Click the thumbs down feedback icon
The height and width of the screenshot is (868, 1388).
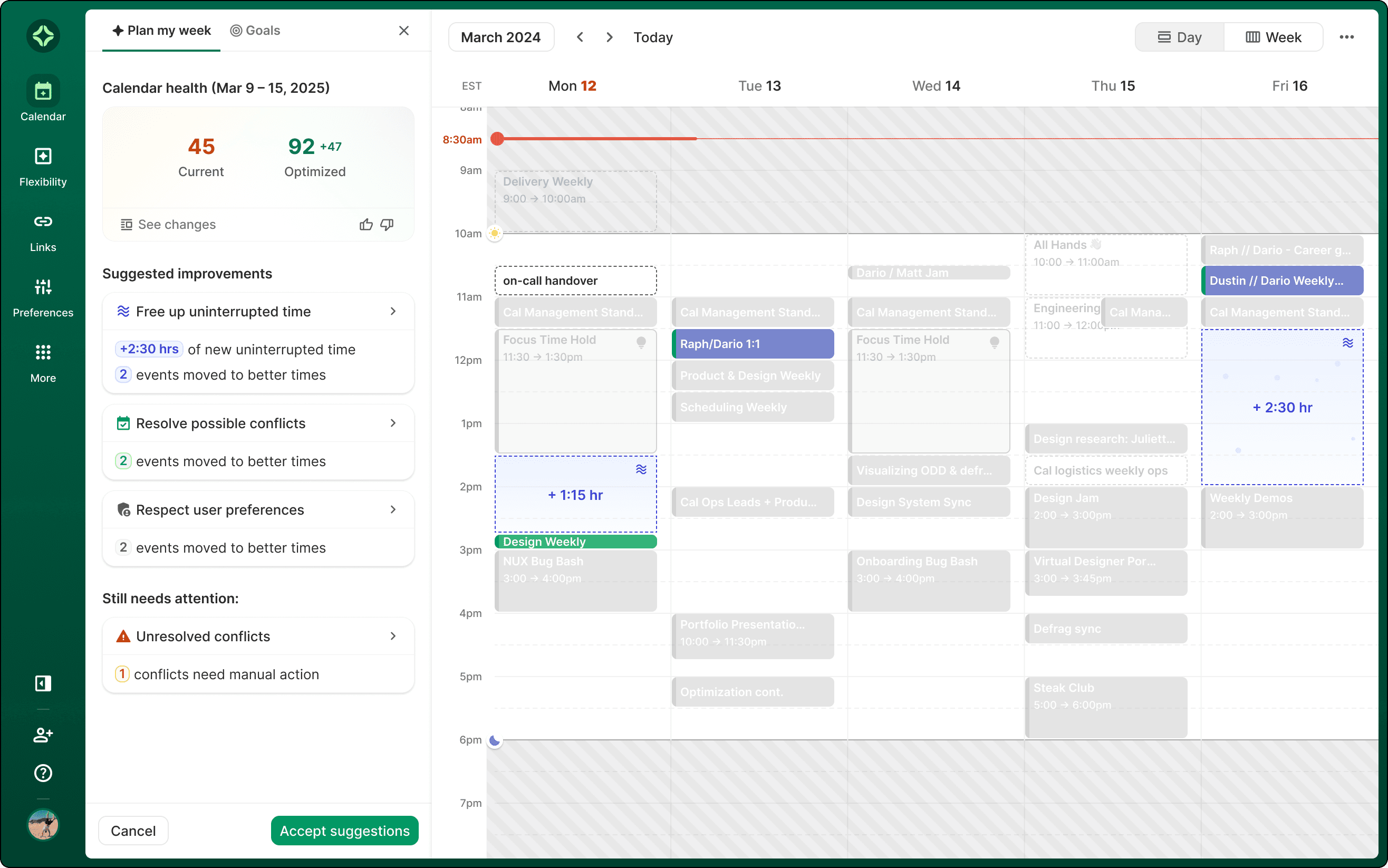point(388,225)
